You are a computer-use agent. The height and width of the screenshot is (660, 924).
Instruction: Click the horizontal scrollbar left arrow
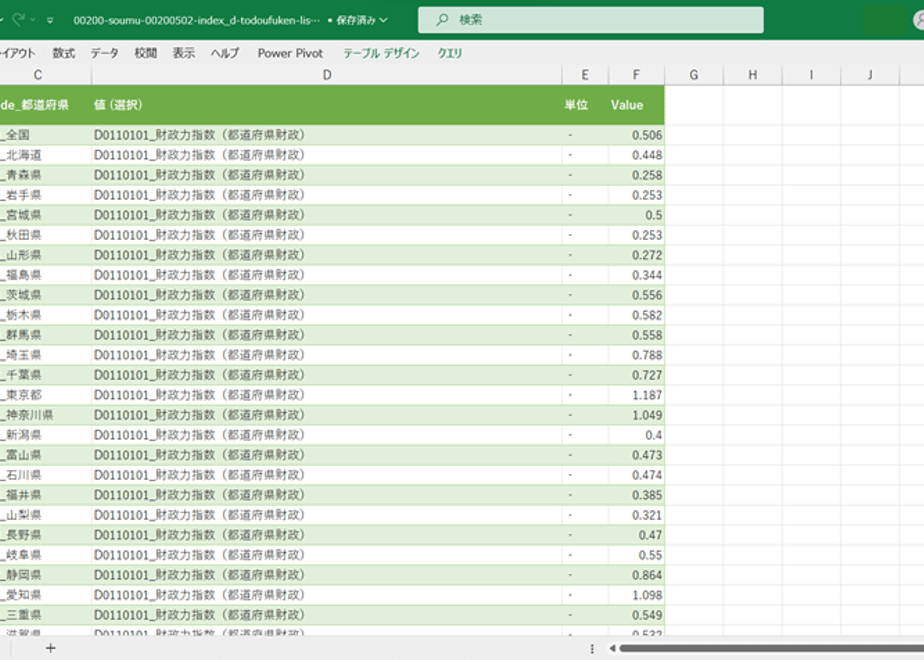click(x=612, y=648)
